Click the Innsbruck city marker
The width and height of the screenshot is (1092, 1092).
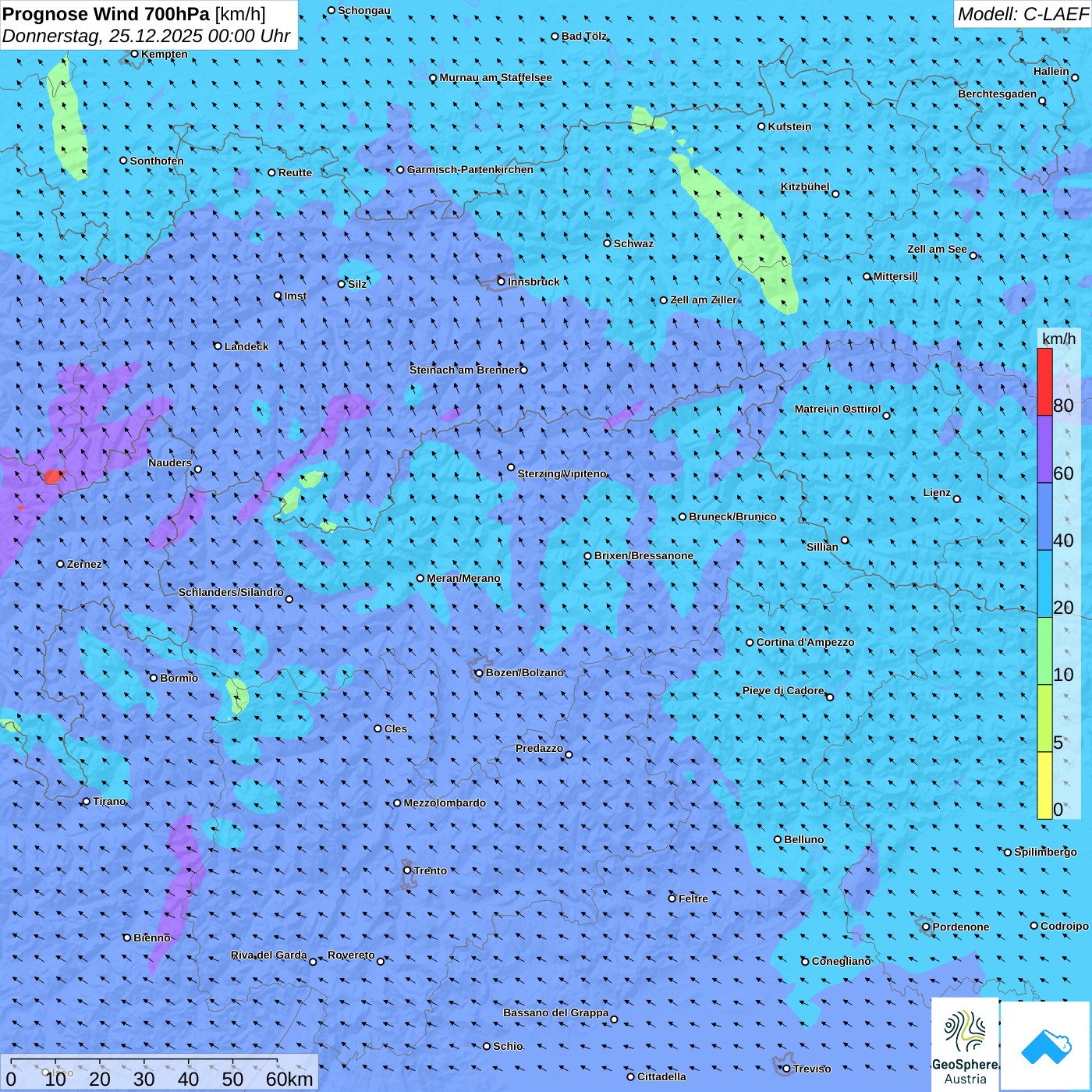click(x=502, y=282)
